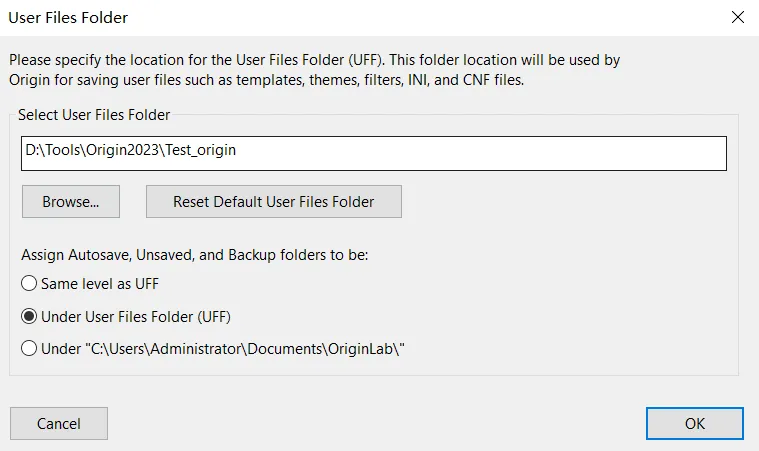The height and width of the screenshot is (451, 759).
Task: Click the User Files Folder path field
Action: pos(373,153)
